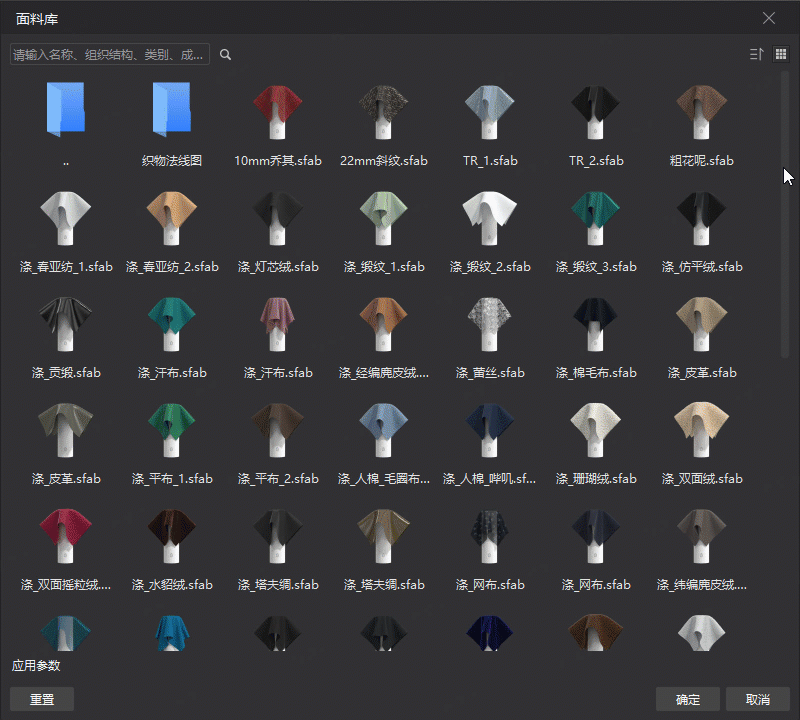The width and height of the screenshot is (800, 720).
Task: Pick the 涤_蕾丝.sfab lace fabric
Action: tap(490, 324)
